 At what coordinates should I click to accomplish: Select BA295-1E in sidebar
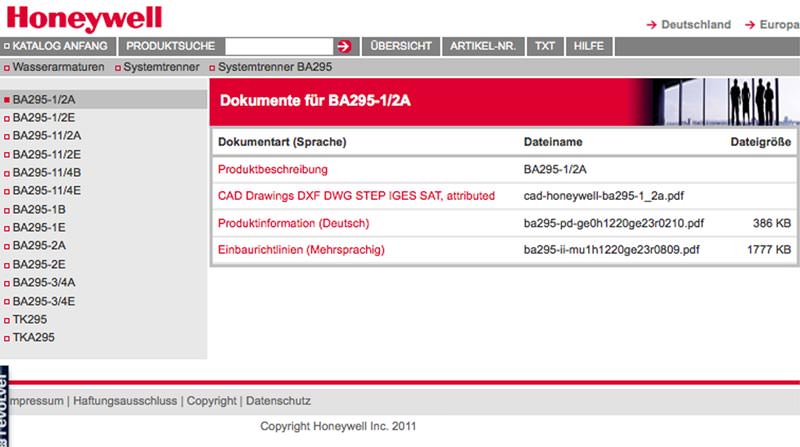click(x=39, y=228)
